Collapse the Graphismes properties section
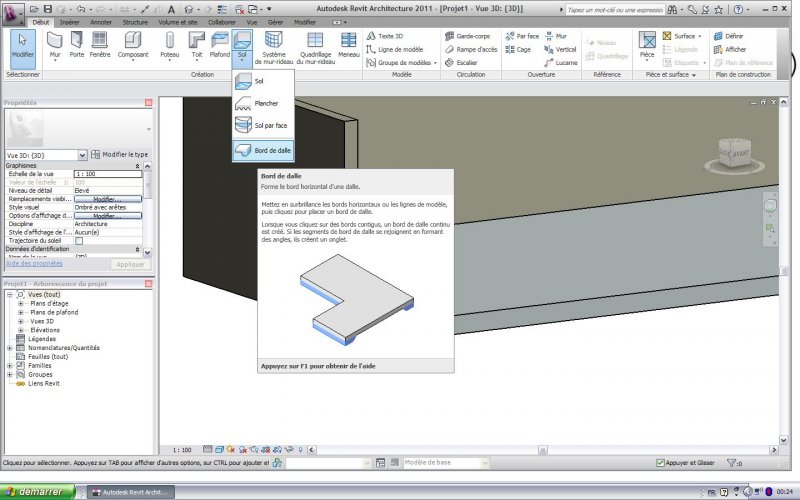Screen dimensions: 800x500 tap(137, 166)
